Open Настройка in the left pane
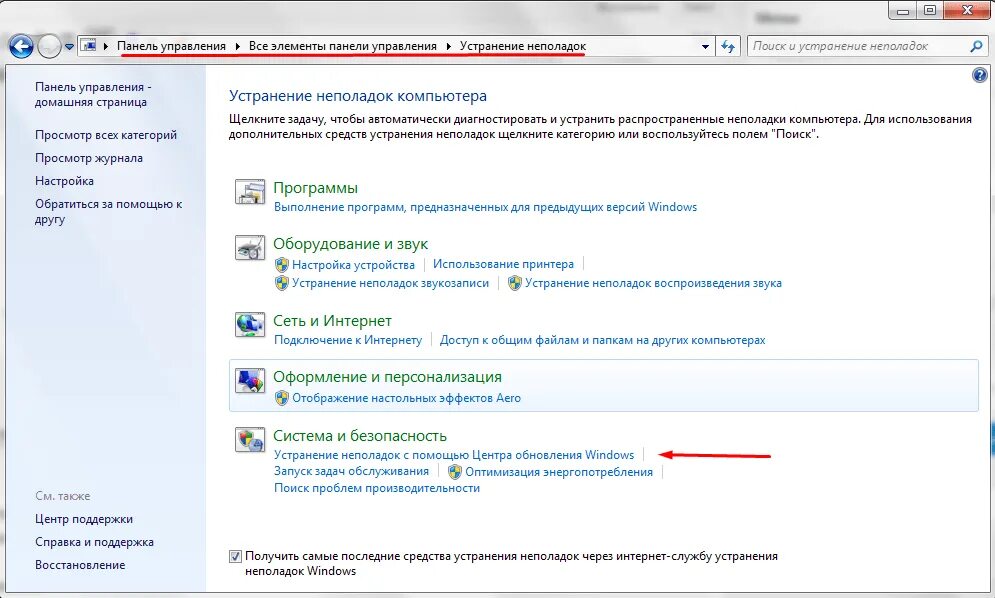This screenshot has height=598, width=995. click(64, 181)
